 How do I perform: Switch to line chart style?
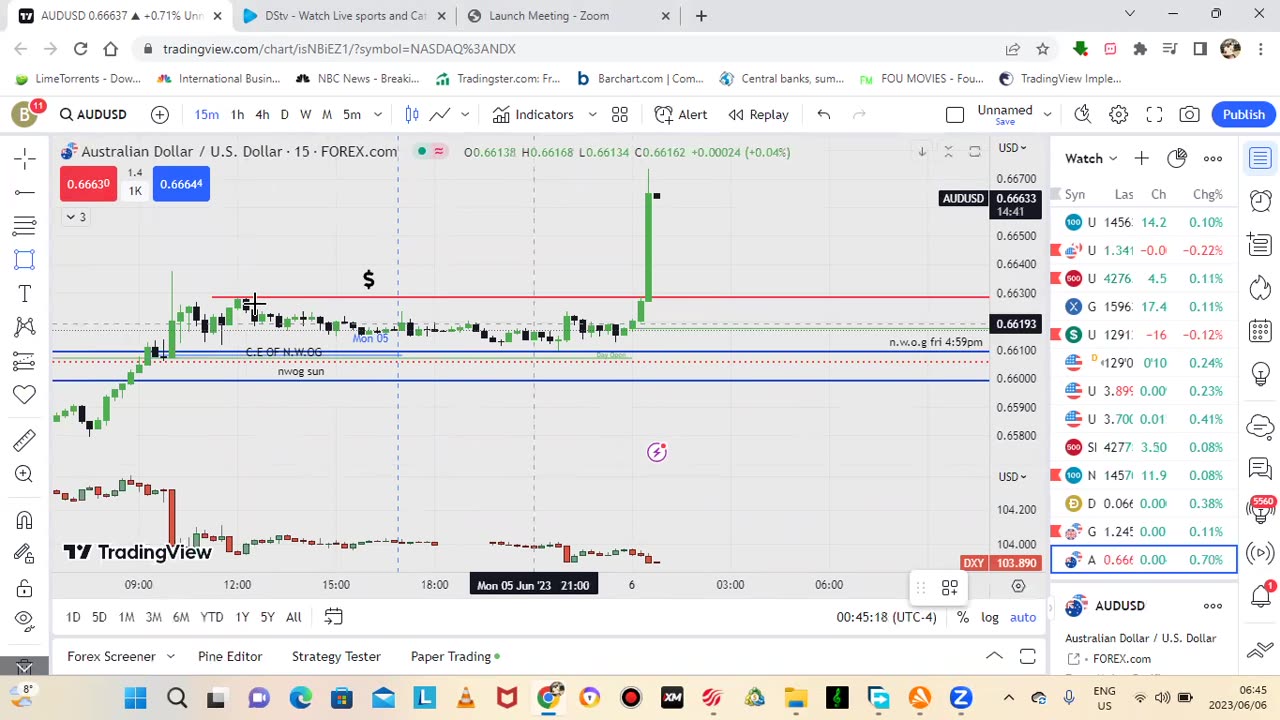coord(439,114)
